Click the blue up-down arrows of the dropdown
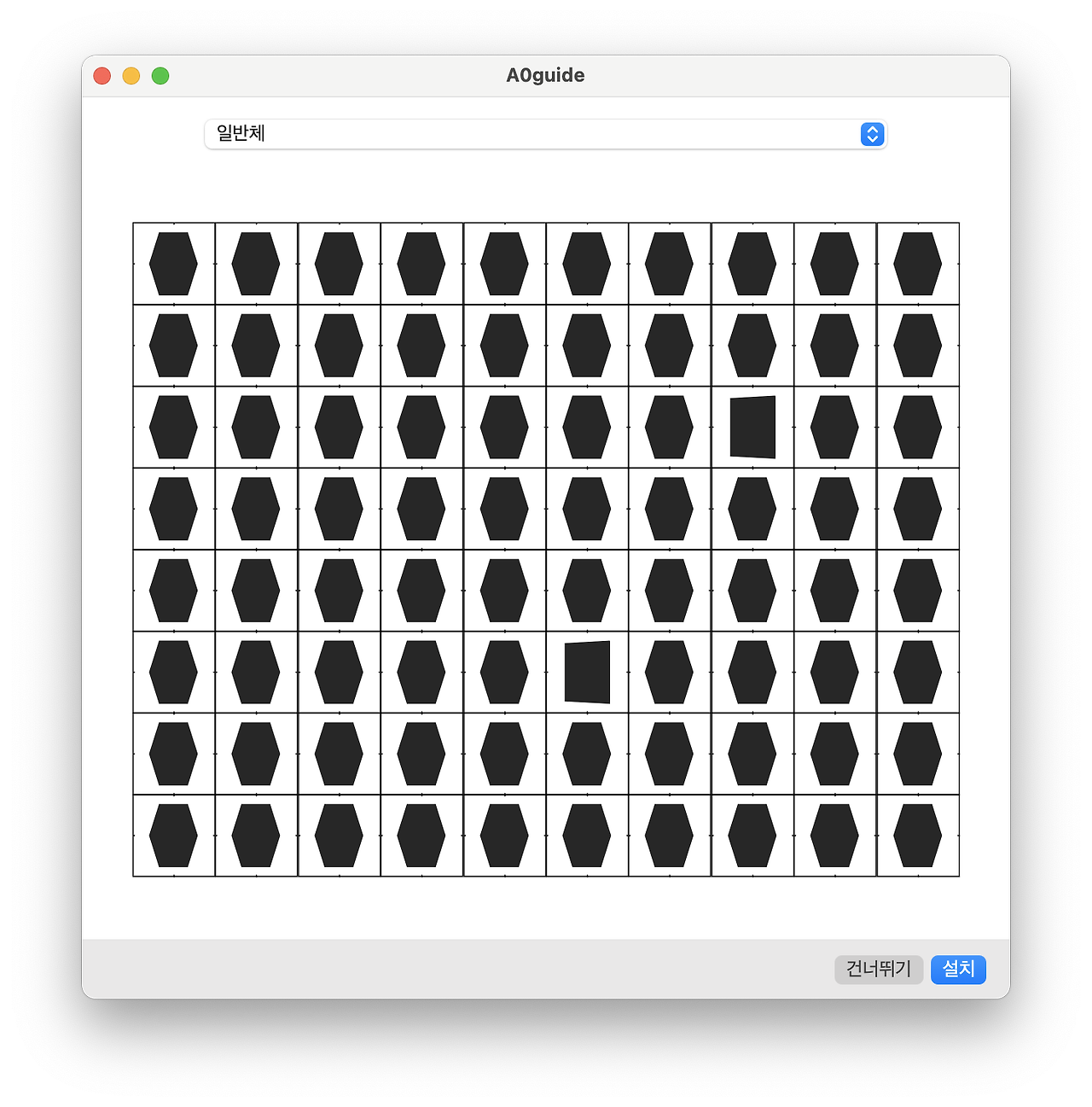The width and height of the screenshot is (1092, 1107). (x=872, y=135)
